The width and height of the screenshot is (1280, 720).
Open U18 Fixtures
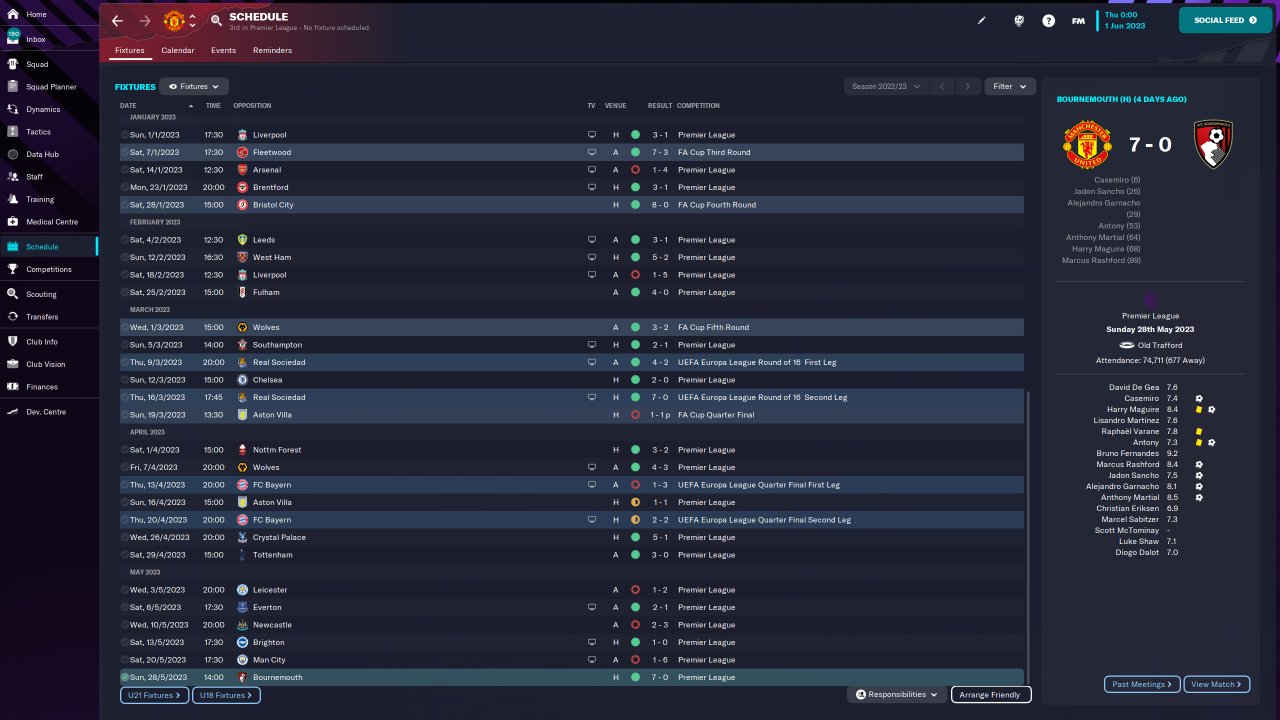226,695
